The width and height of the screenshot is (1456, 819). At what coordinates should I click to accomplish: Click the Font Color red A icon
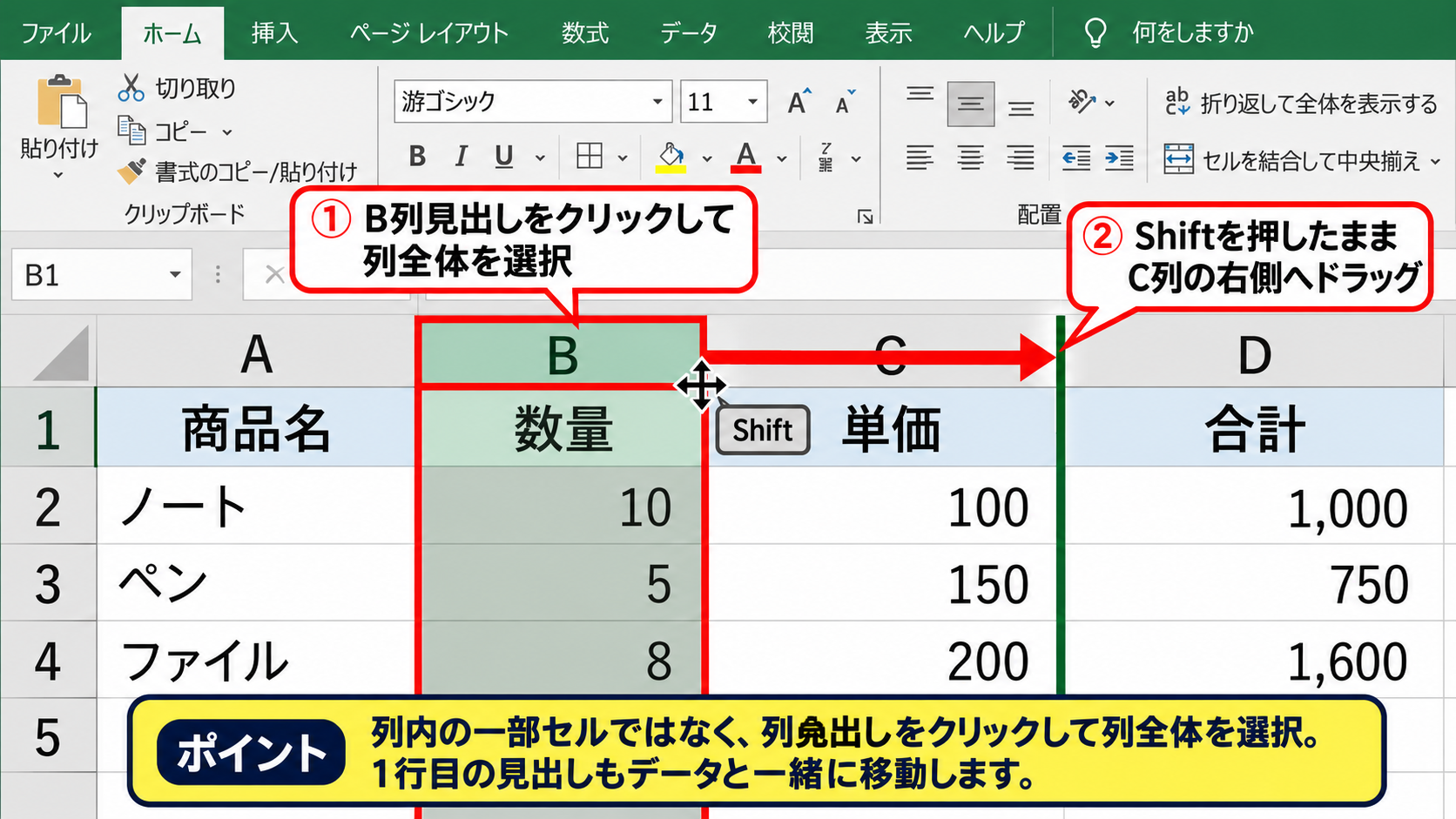coord(746,157)
